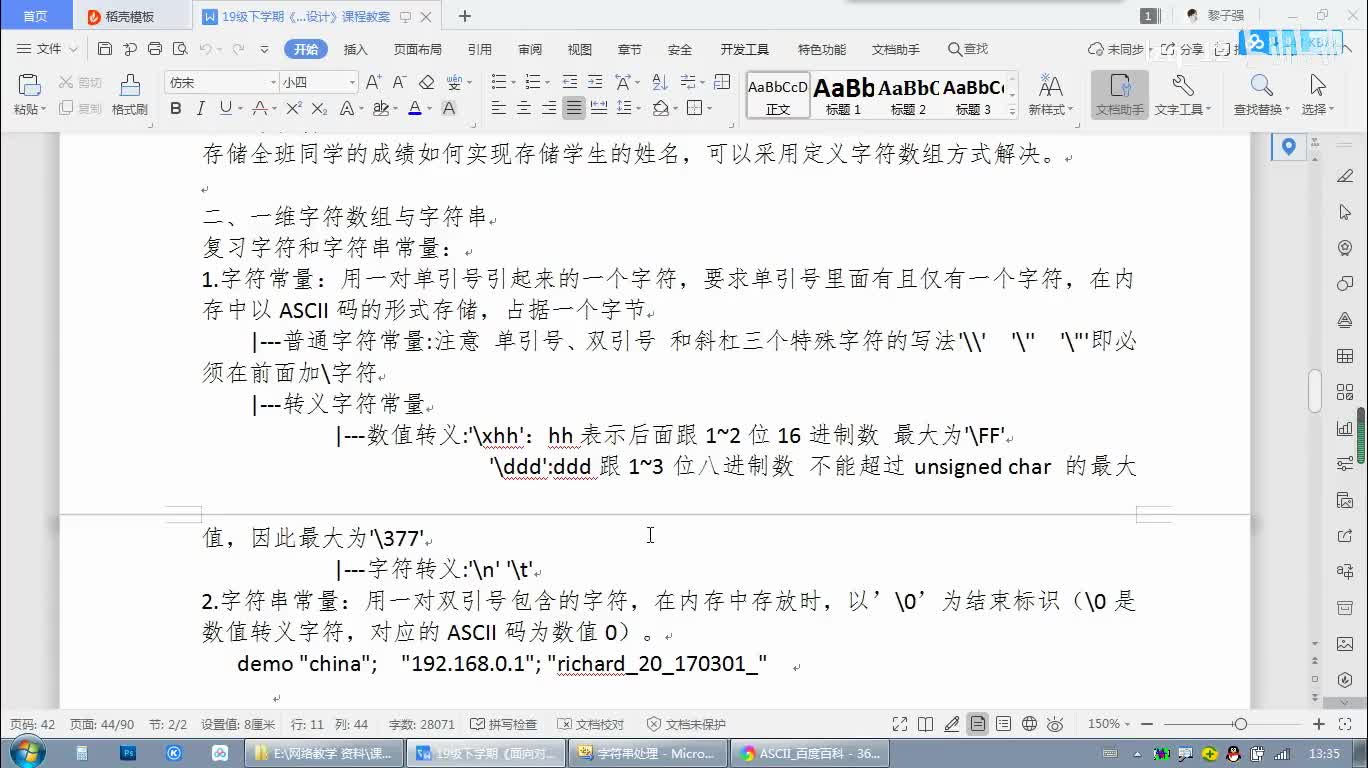
Task: Apply the 标题 1 heading style
Action: [x=843, y=96]
